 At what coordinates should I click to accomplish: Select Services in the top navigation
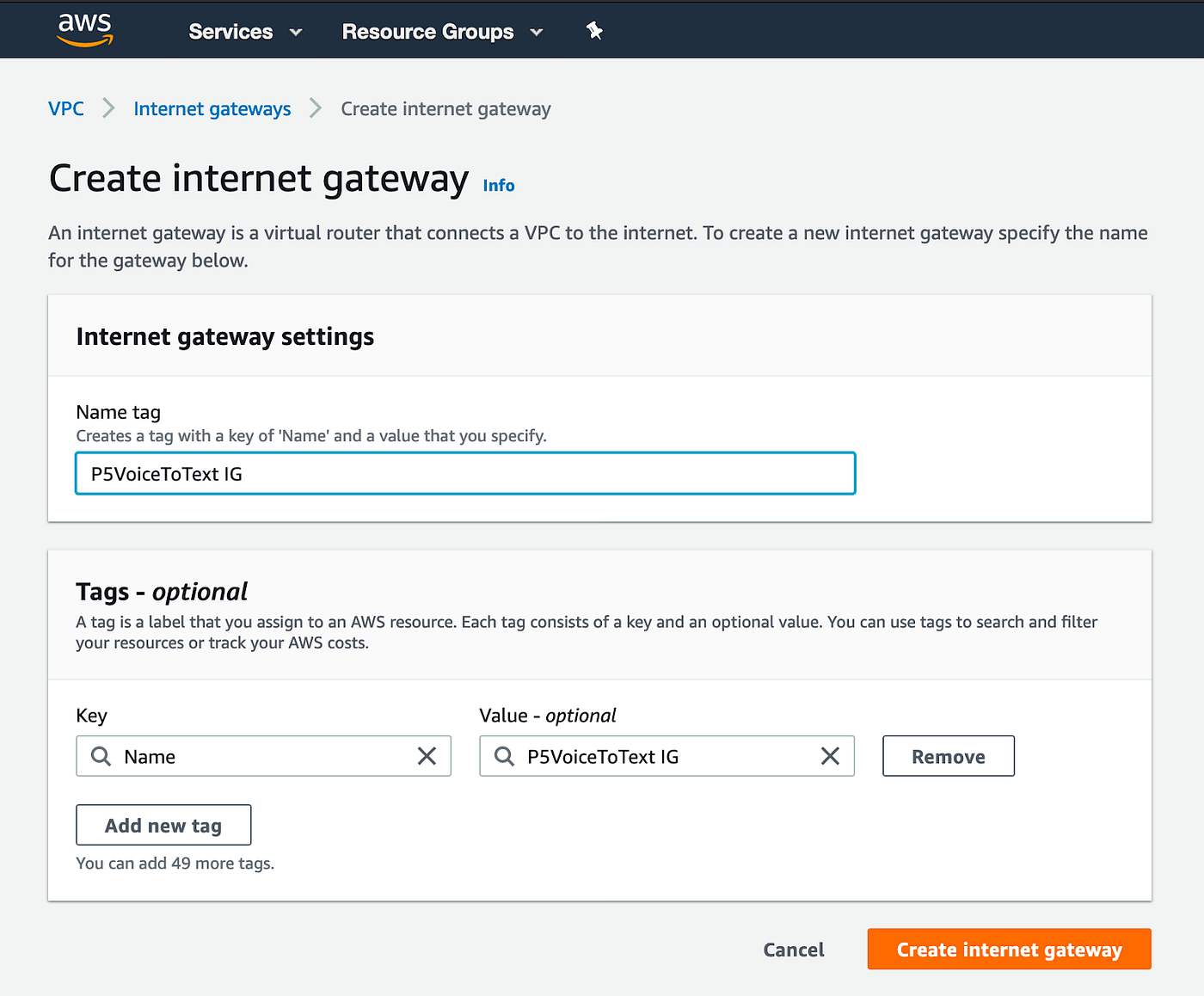230,31
